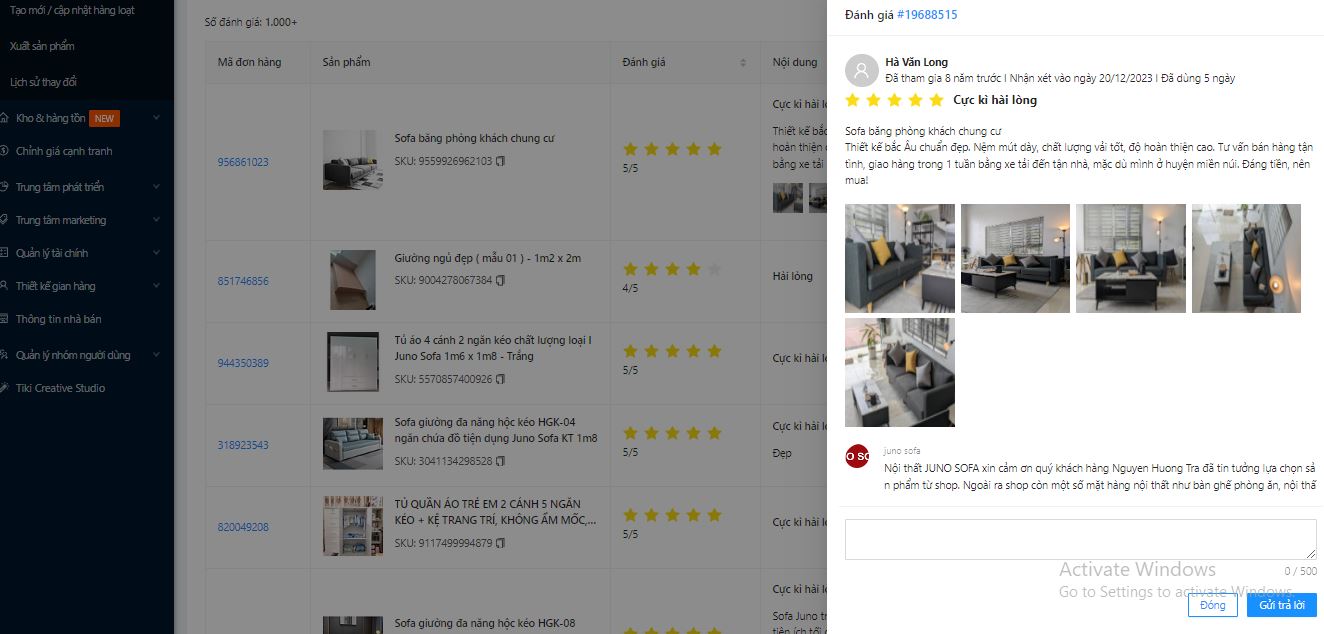Click the reply text area
Screen dimensions: 1324x634
(1080, 539)
